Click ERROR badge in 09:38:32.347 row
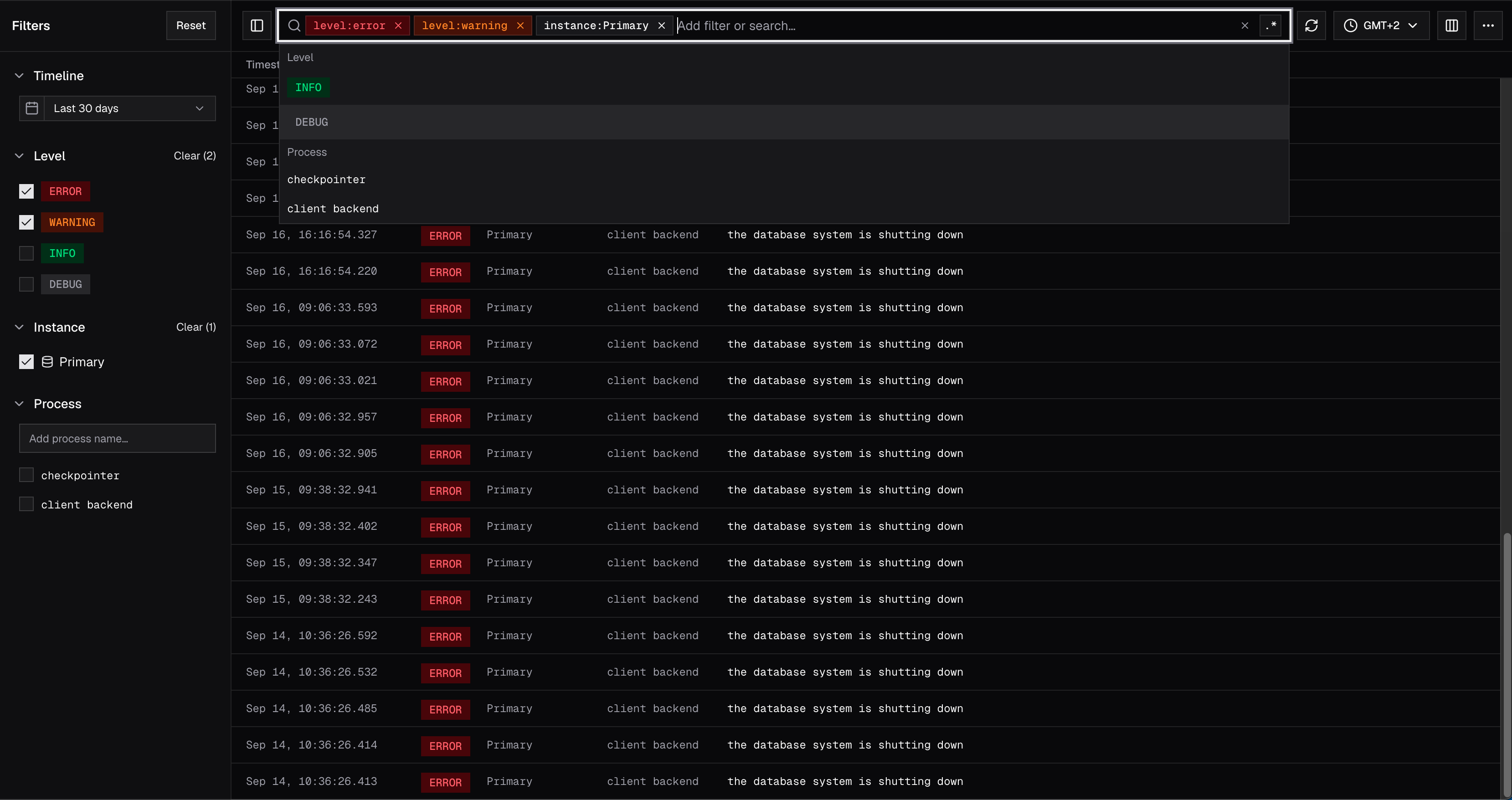The height and width of the screenshot is (800, 1512). 446,564
